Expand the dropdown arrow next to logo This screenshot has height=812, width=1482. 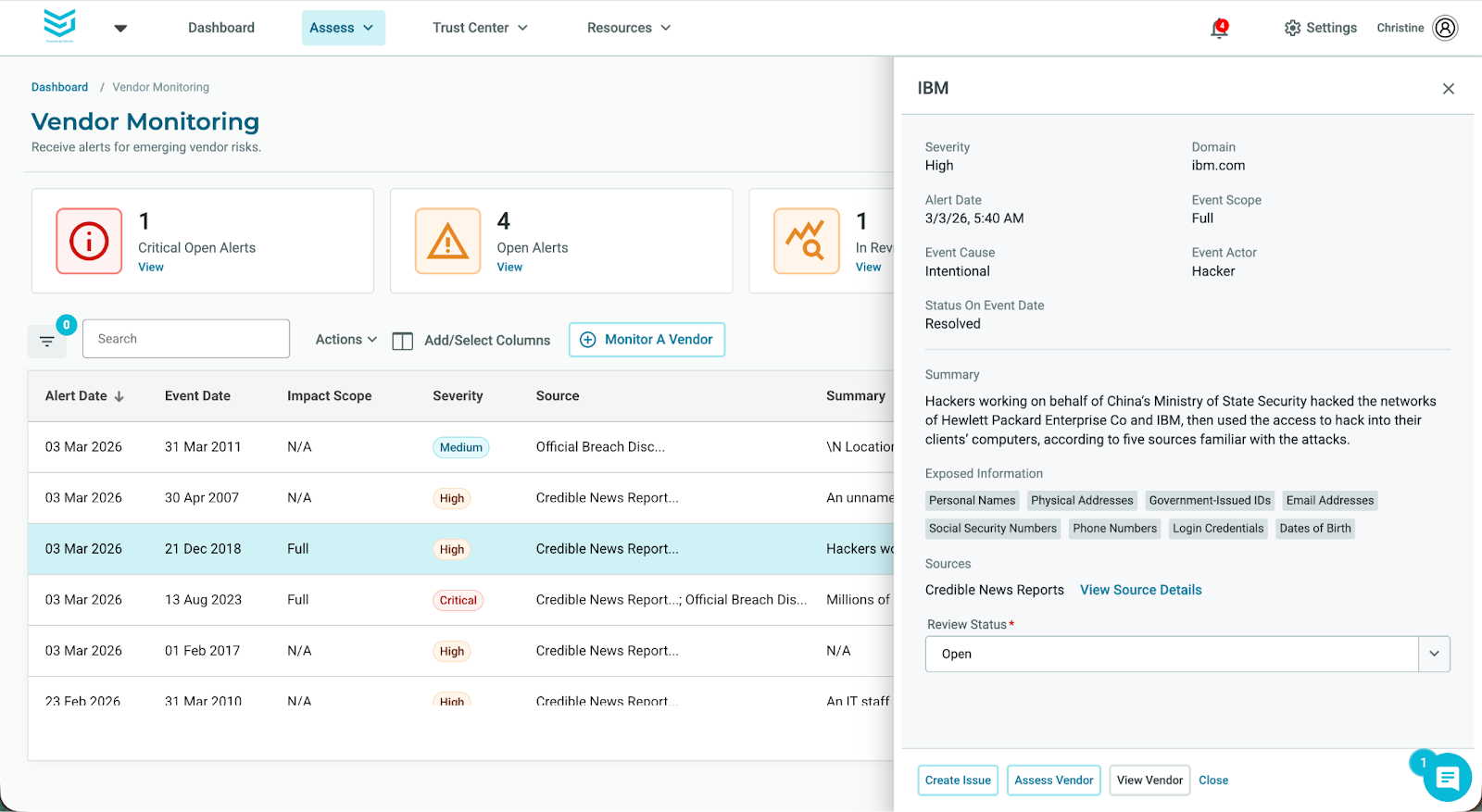[x=120, y=29]
